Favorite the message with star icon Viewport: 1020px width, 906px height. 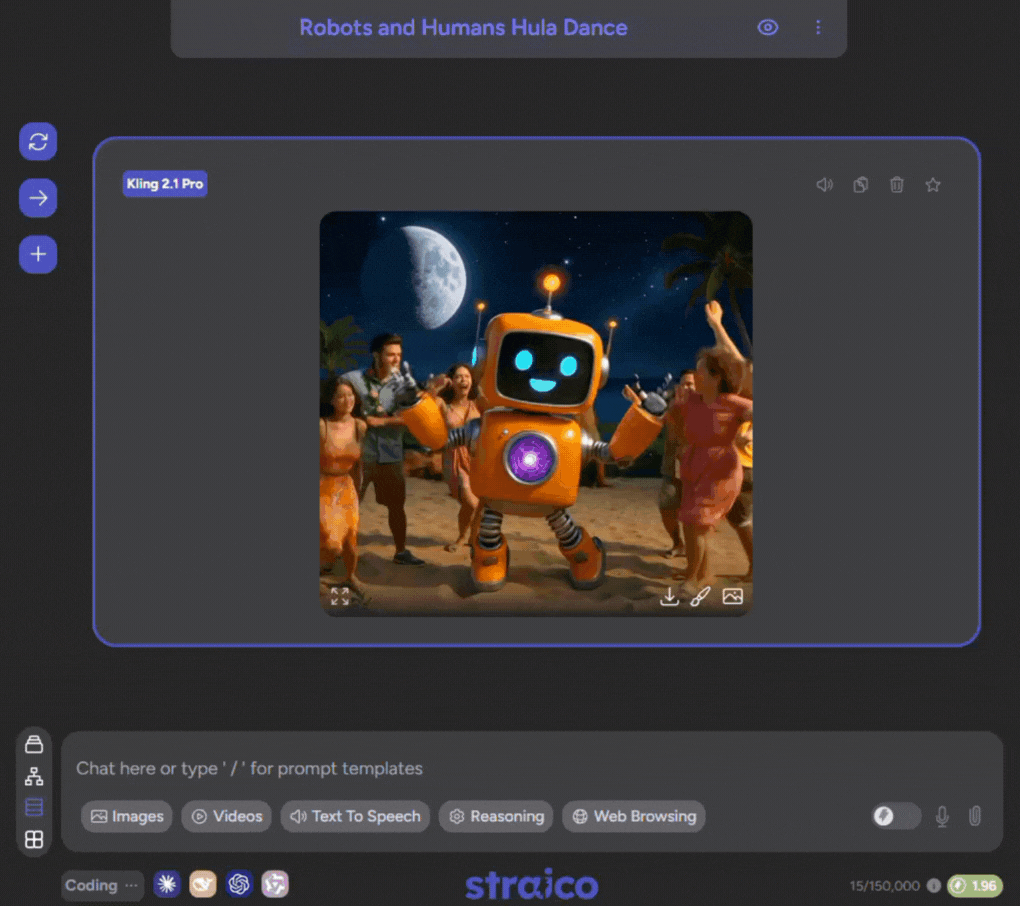[x=932, y=185]
